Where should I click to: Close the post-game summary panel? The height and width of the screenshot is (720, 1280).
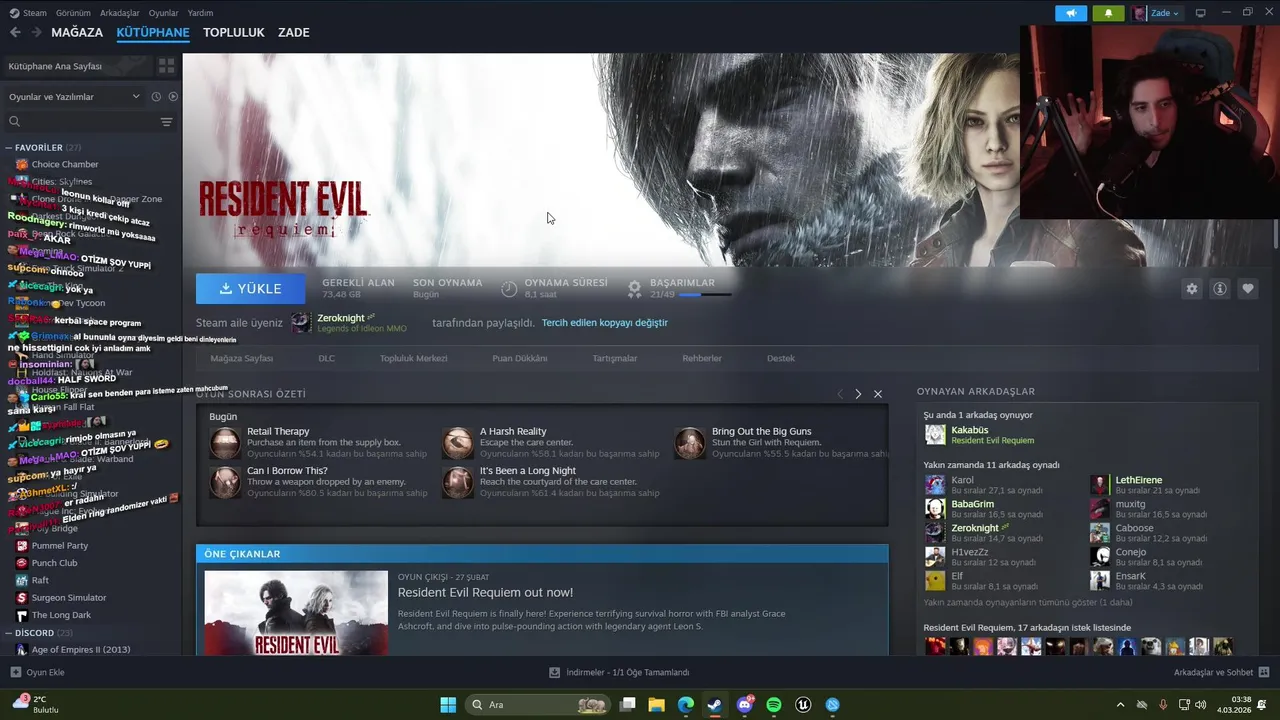[x=878, y=394]
